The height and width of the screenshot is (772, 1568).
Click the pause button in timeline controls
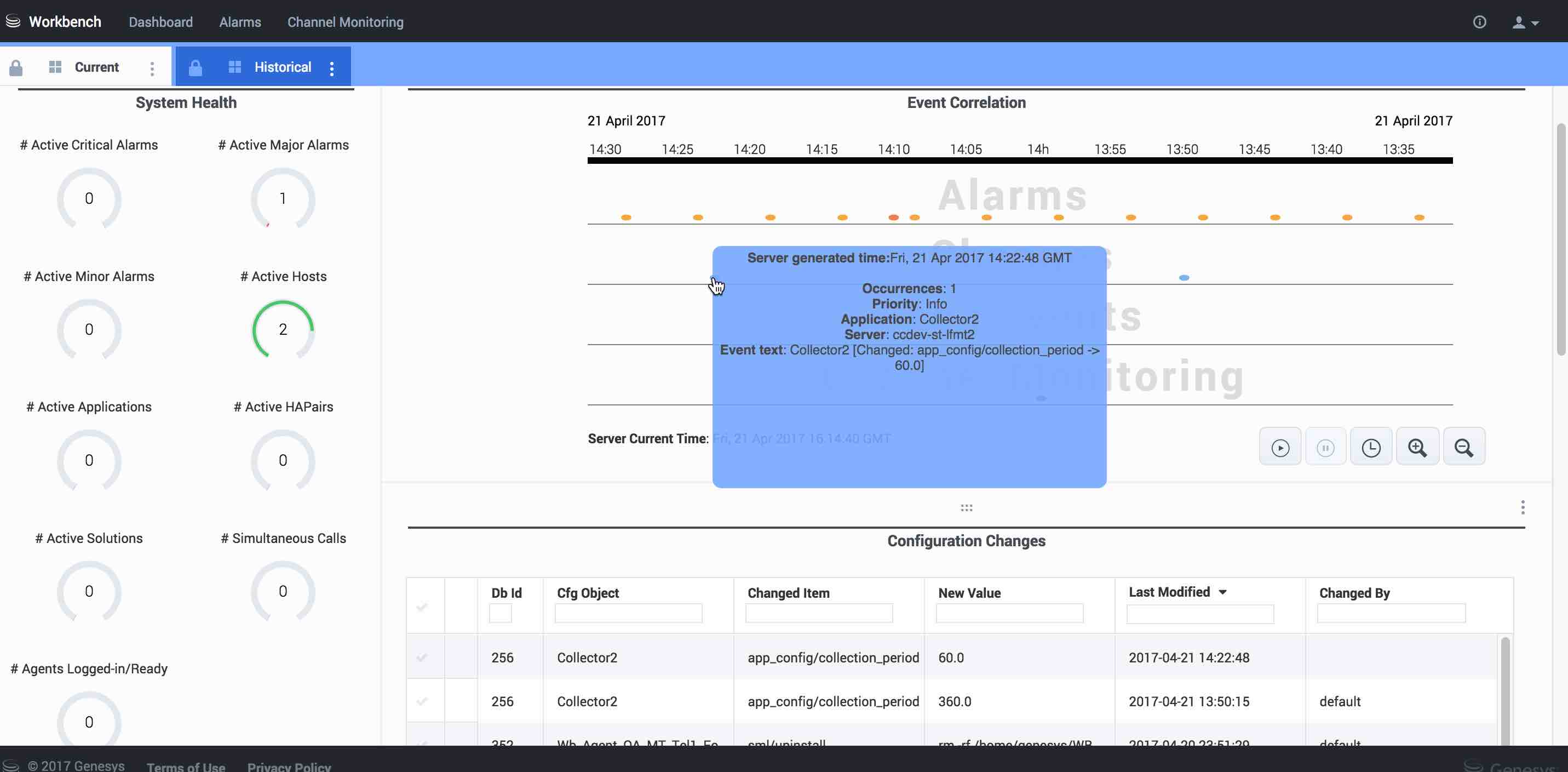(1325, 448)
